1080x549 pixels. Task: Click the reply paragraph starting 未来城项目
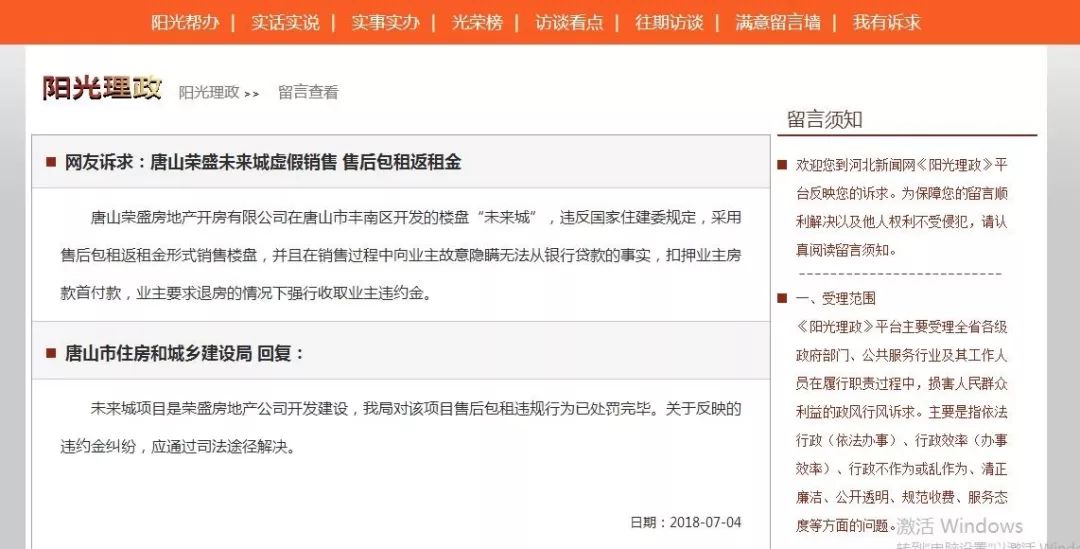pos(401,428)
